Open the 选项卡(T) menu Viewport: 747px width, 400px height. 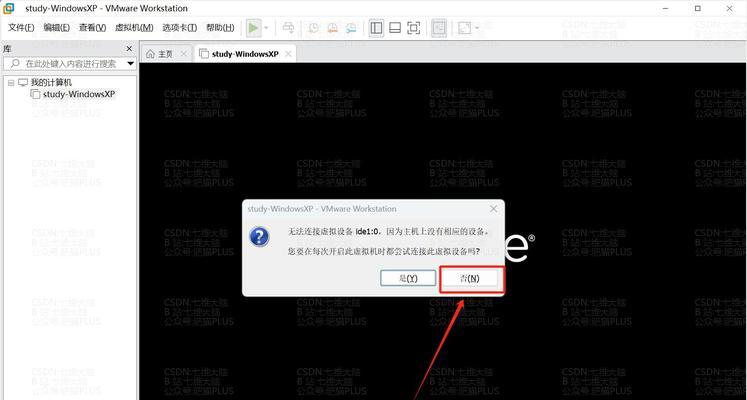point(179,28)
